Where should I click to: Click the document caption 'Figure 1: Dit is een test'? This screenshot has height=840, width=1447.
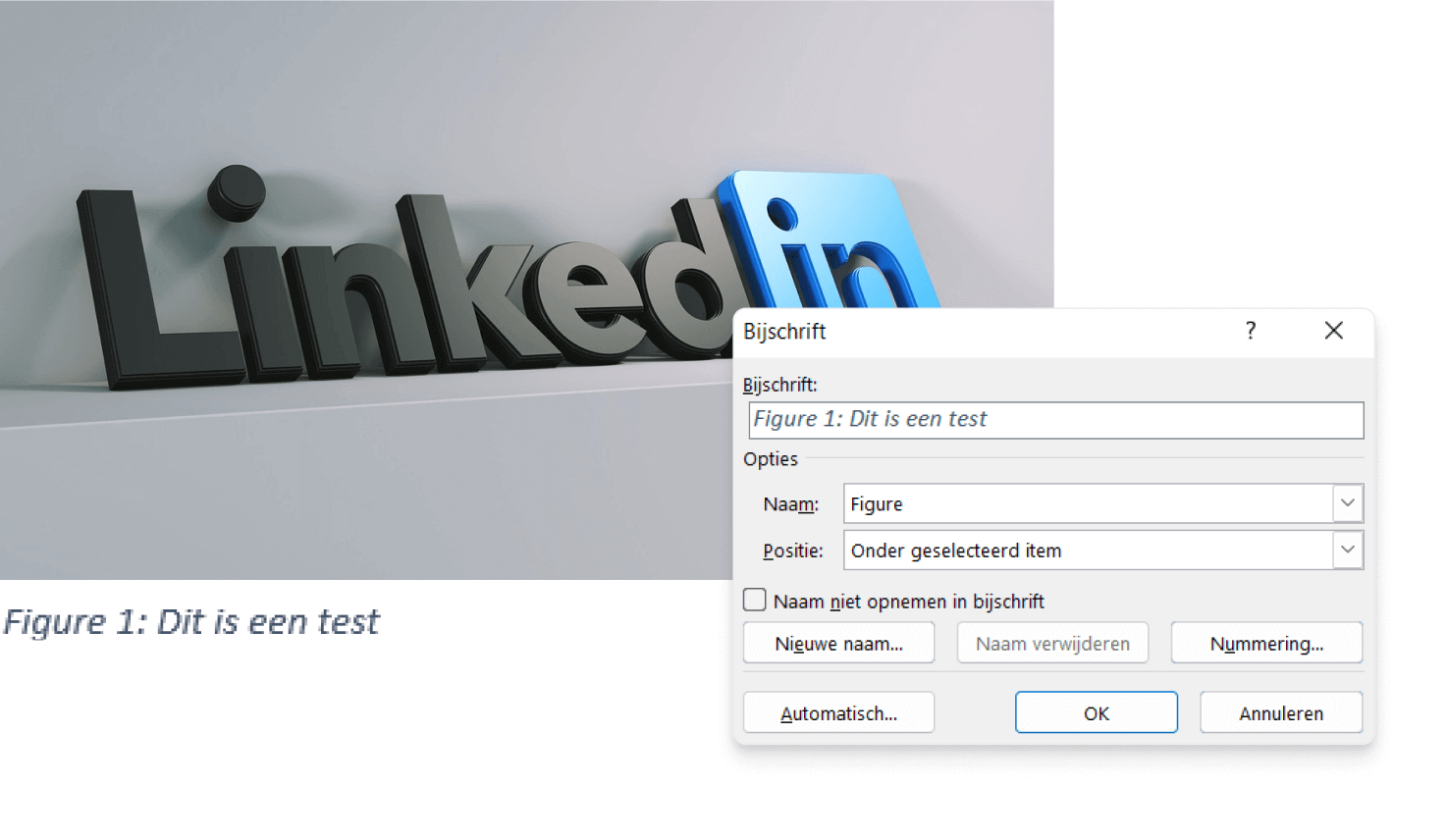(191, 622)
